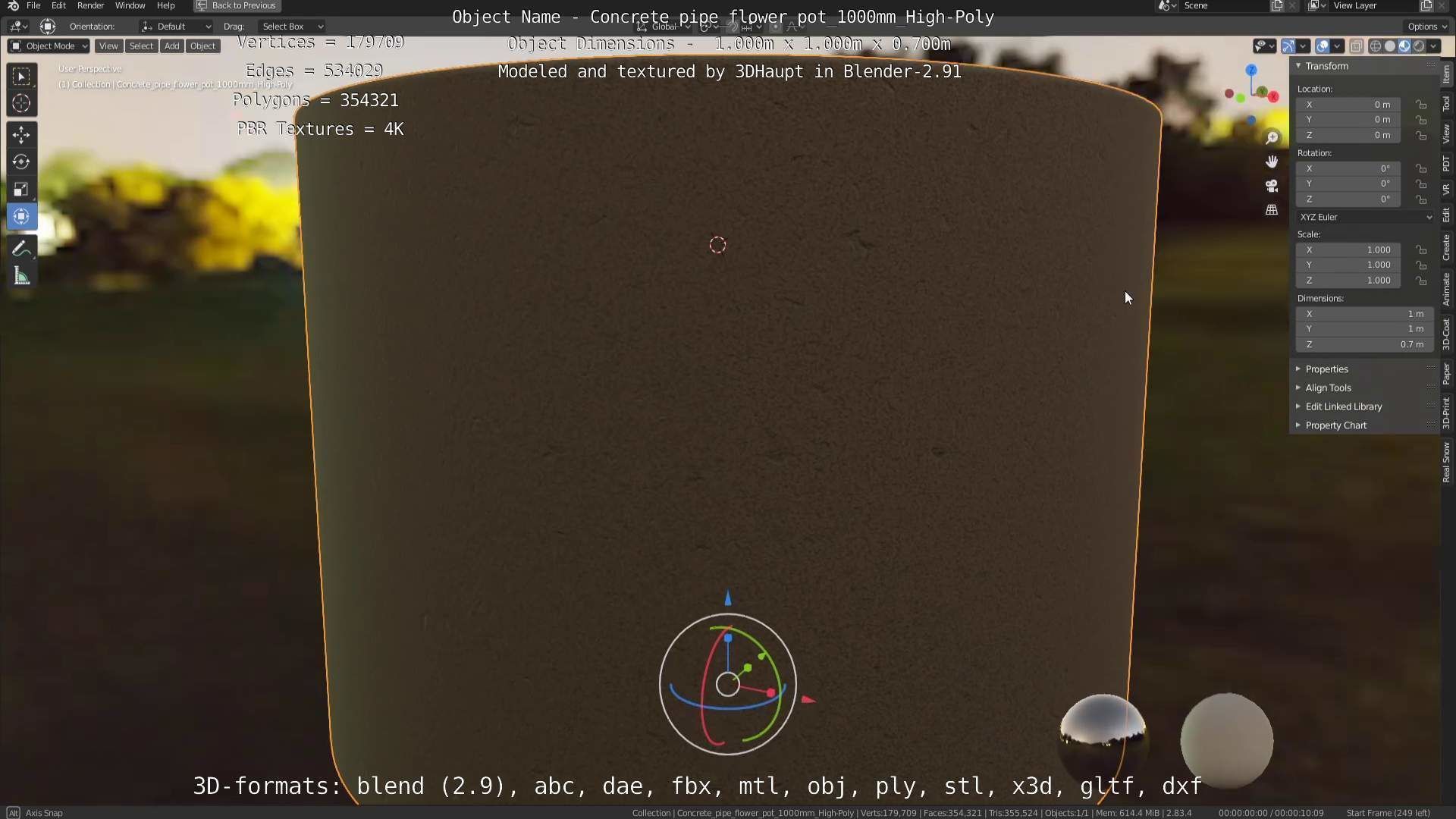Expand the Align Tools panel

(x=1328, y=388)
